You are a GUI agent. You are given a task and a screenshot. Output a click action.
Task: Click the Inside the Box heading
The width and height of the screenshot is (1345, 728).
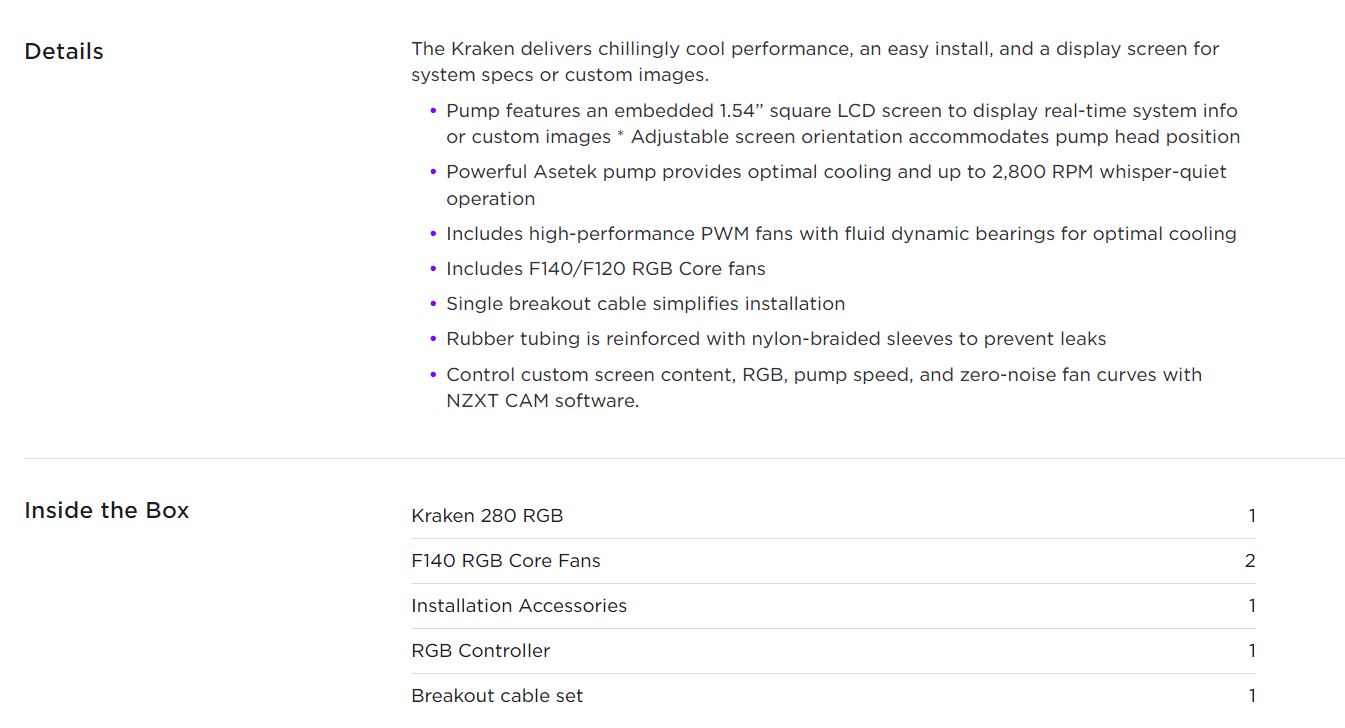pyautogui.click(x=106, y=510)
